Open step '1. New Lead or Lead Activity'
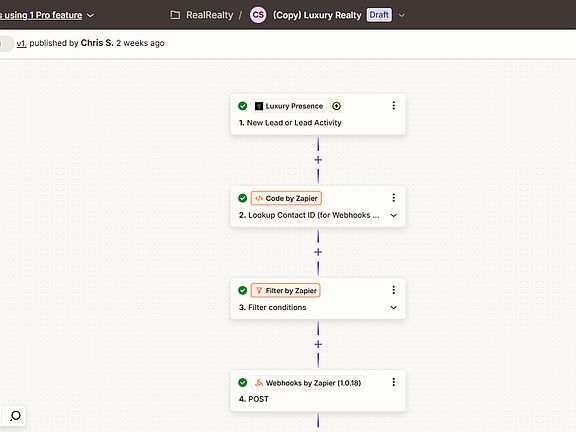Screen dimensions: 576x432 click(290, 123)
